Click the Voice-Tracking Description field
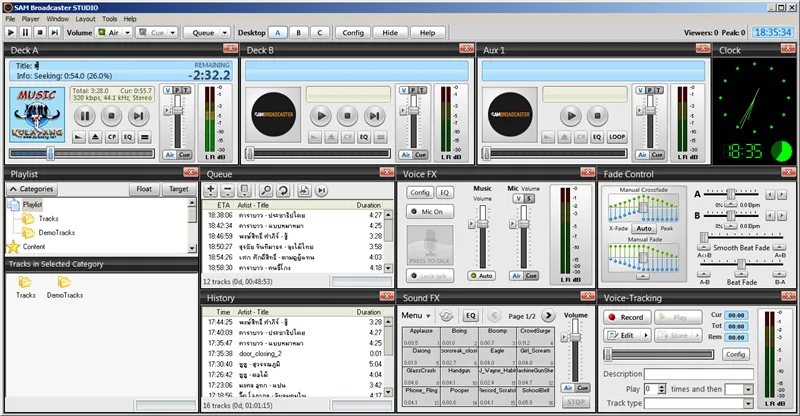This screenshot has width=800, height=416. tap(698, 374)
